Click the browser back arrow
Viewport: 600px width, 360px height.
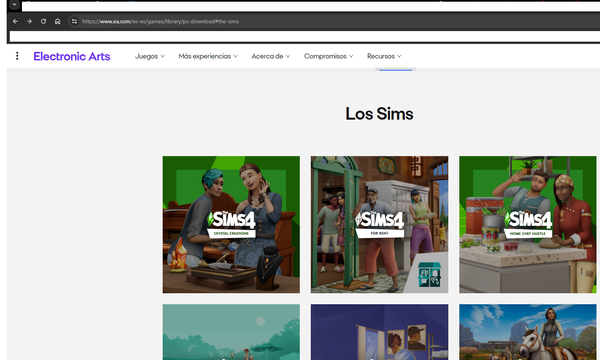click(15, 21)
